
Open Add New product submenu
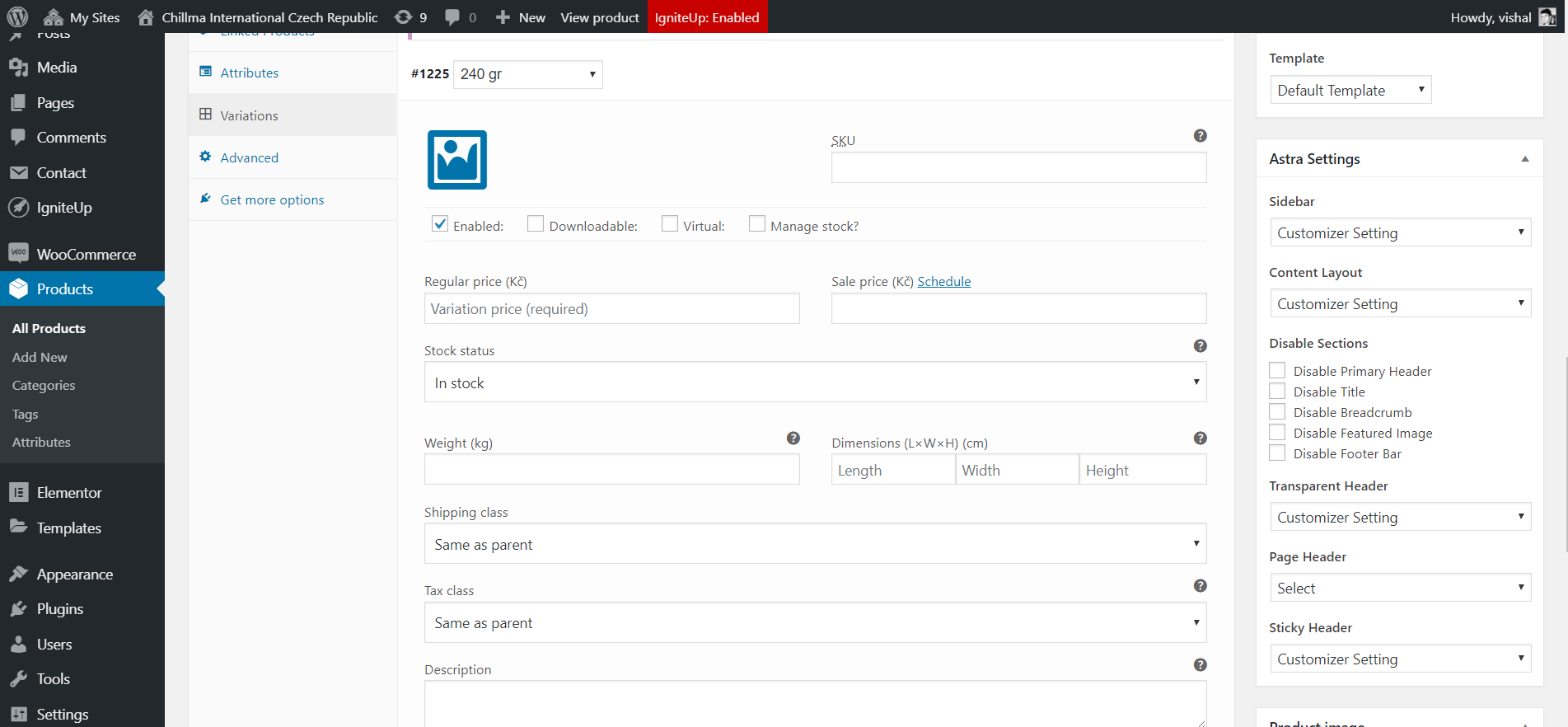[x=40, y=357]
